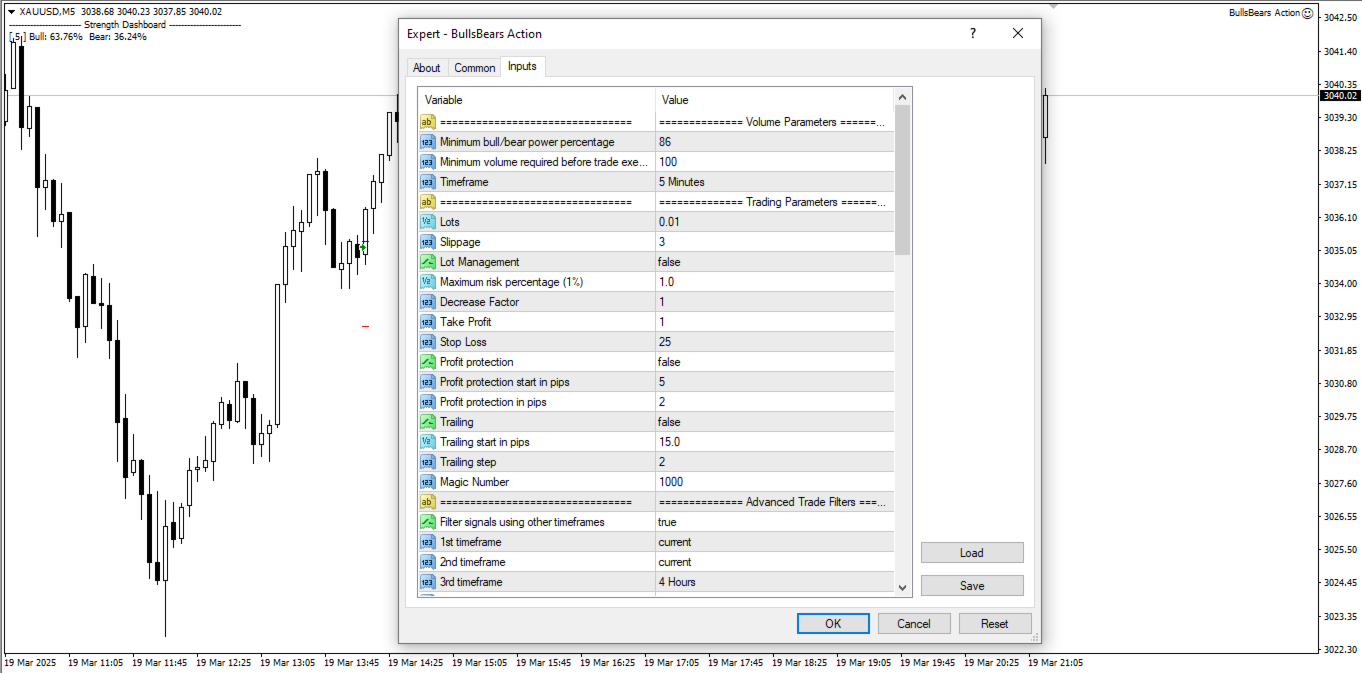Click the Profit protection in pips icon
The image size is (1362, 673).
tap(427, 402)
